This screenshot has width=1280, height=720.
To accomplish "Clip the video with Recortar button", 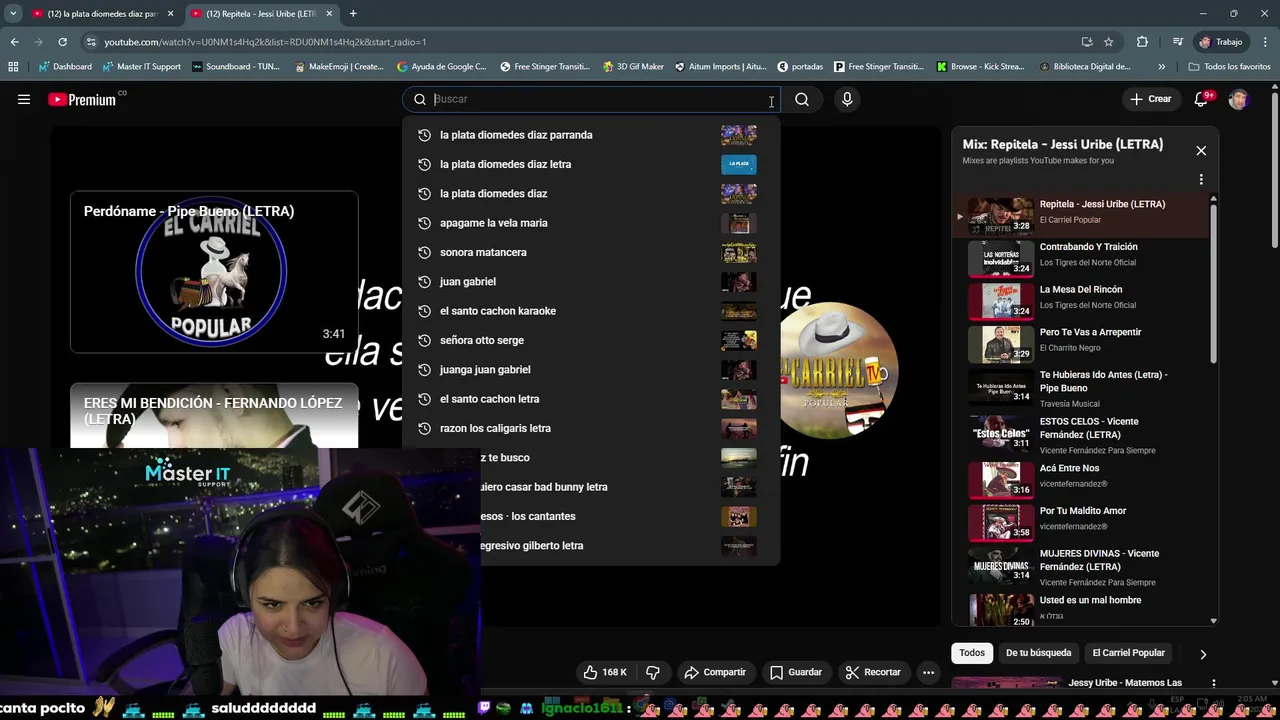I will 873,672.
